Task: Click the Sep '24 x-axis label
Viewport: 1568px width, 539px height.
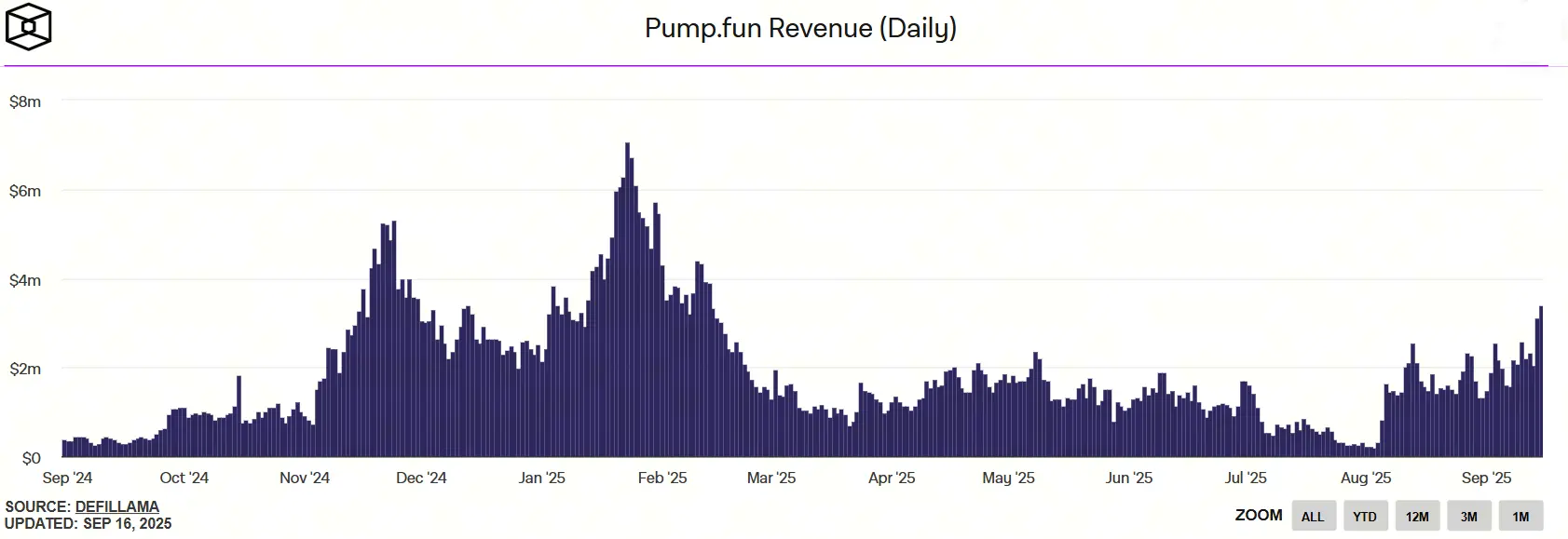Action: coord(68,478)
